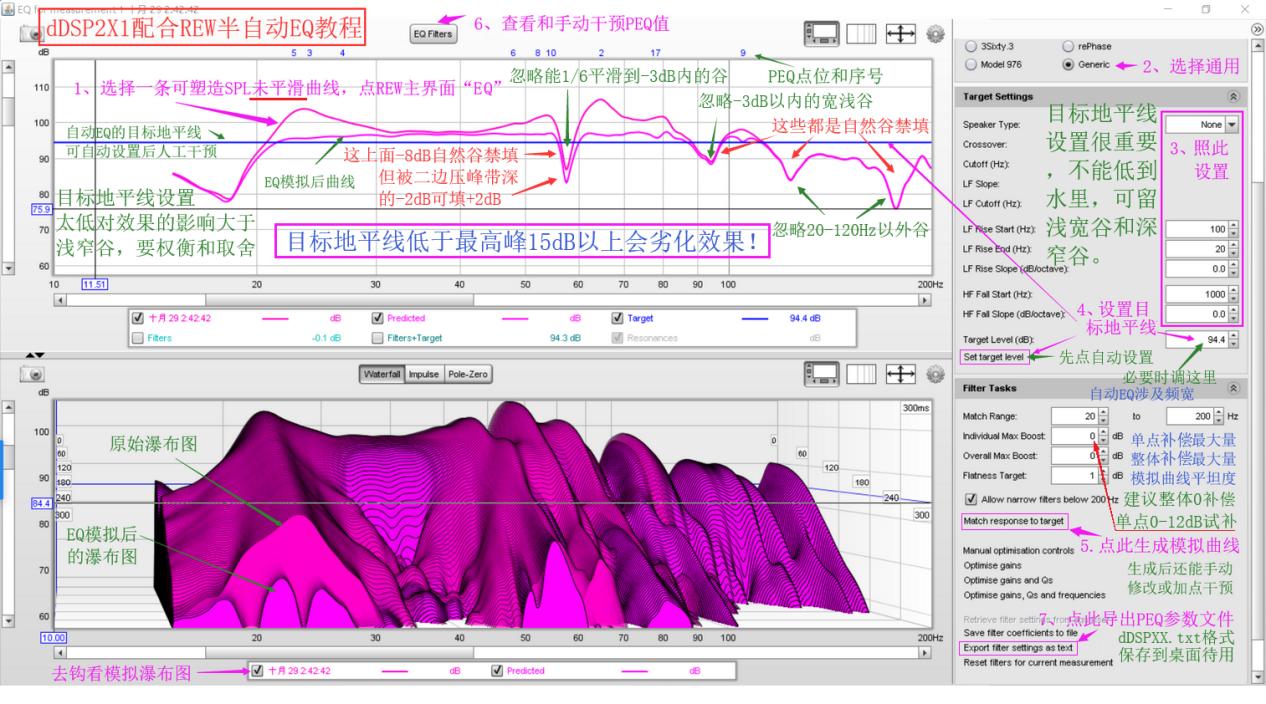Select the frequency gridlines icon above the SPL graph
This screenshot has height=704, width=1266.
click(861, 32)
